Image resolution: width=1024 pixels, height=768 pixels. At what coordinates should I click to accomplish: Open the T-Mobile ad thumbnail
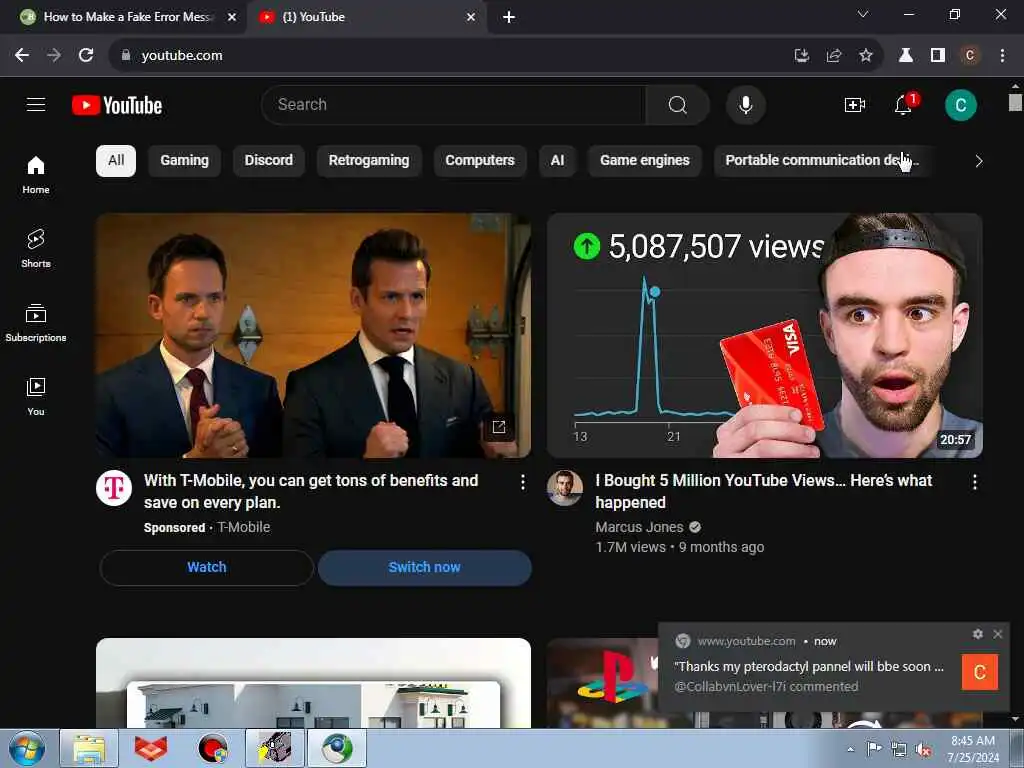(x=313, y=336)
